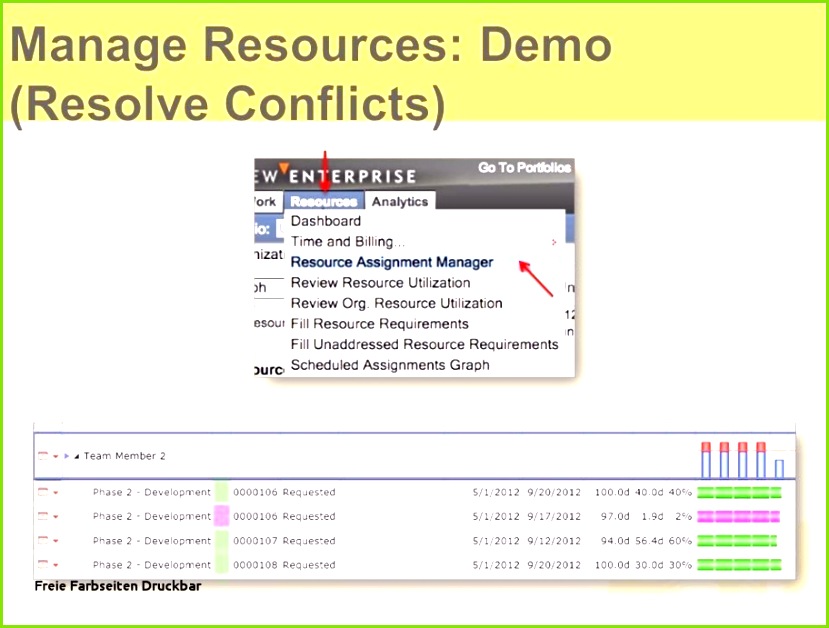Select Resource Assignment Manager menu item

pos(391,262)
